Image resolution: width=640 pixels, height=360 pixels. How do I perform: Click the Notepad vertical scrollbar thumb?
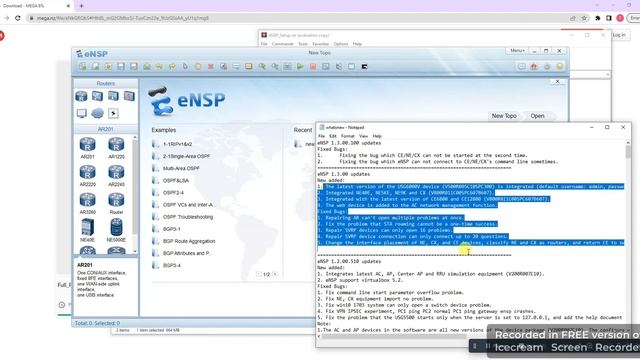628,151
